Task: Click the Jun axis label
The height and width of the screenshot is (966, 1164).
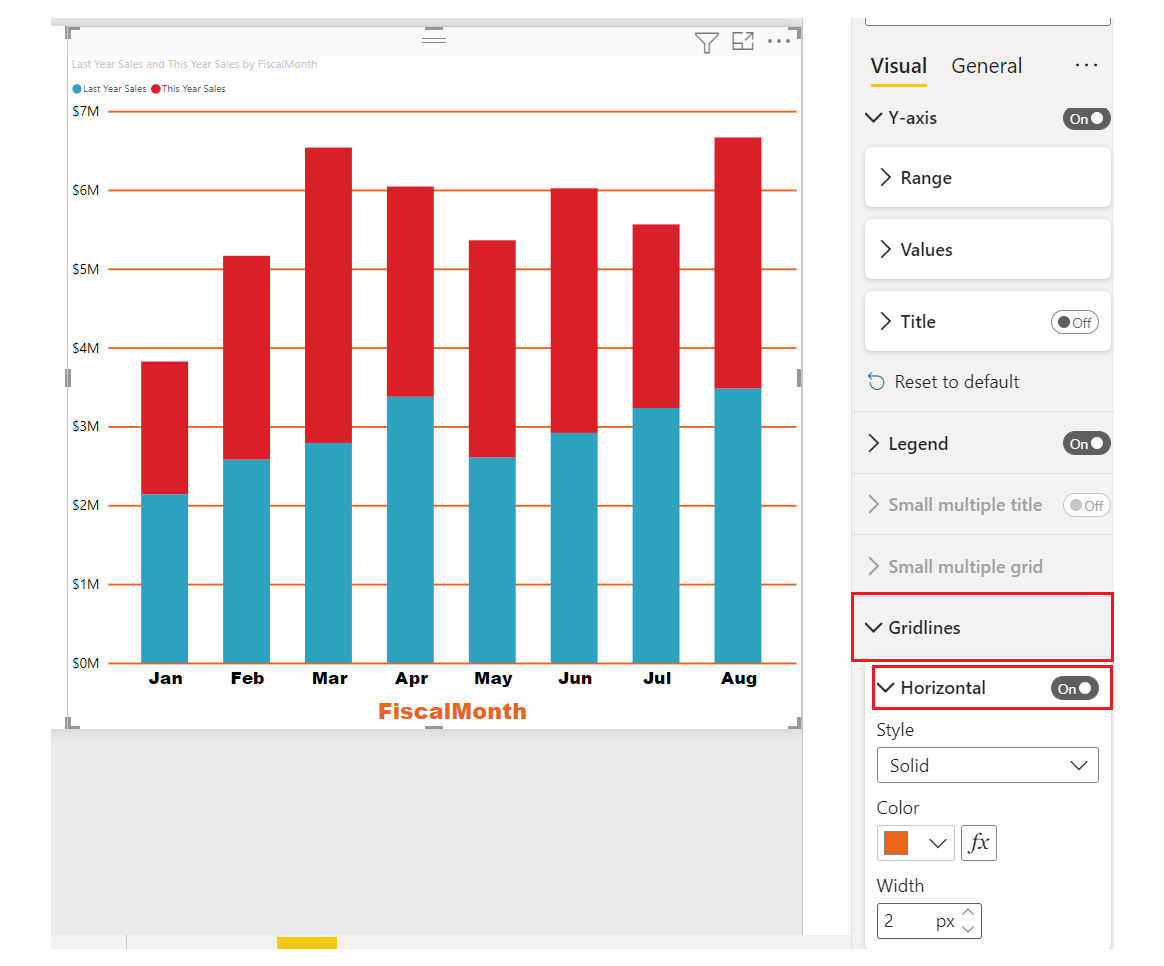Action: (575, 679)
